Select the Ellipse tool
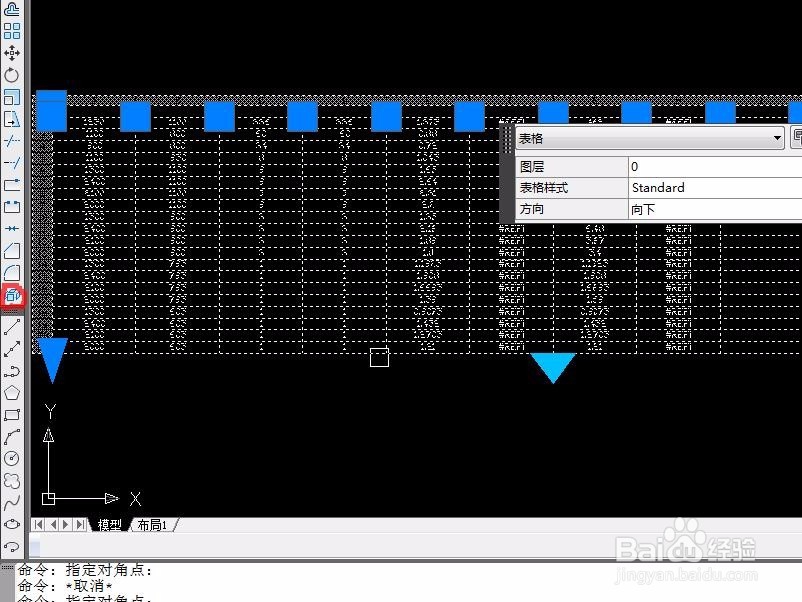This screenshot has height=602, width=802. click(12, 524)
